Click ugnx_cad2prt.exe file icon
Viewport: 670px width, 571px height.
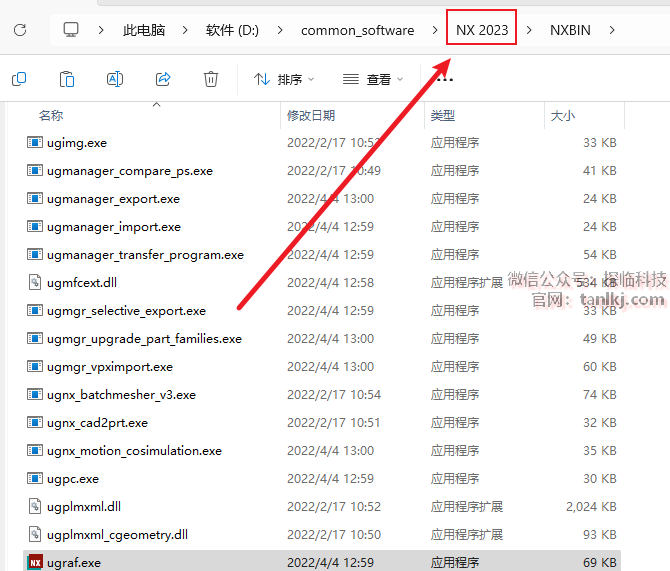35,422
